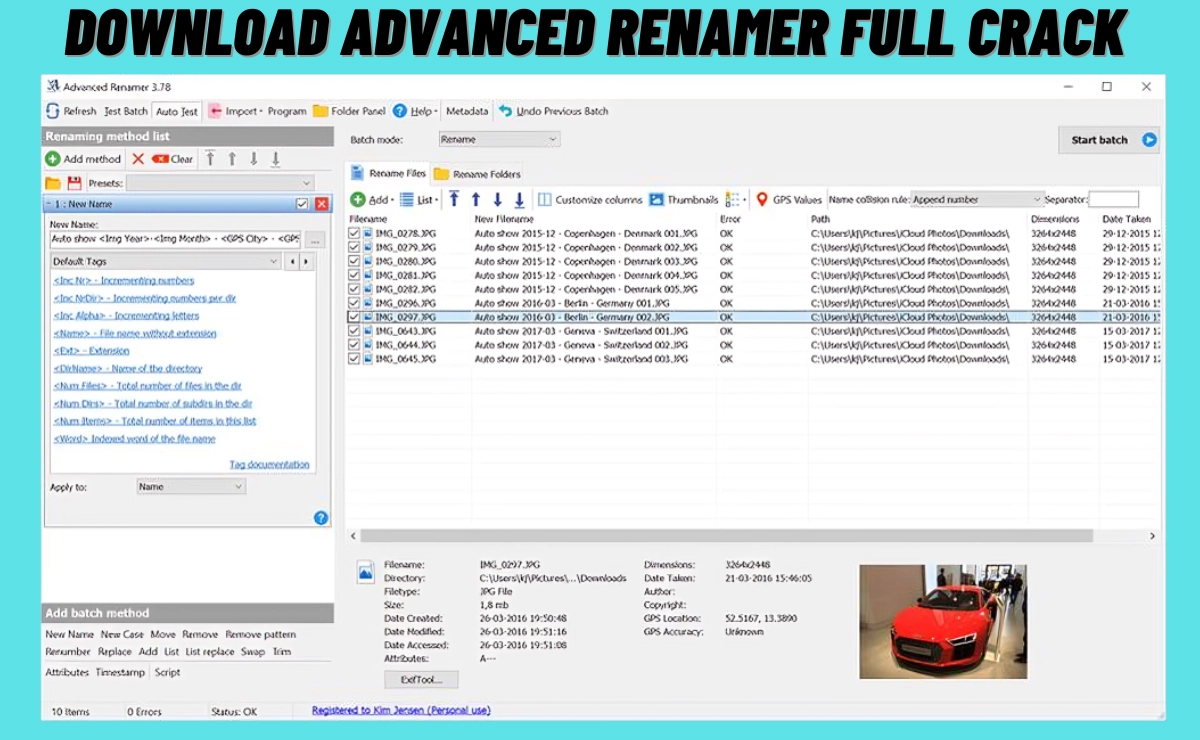Click the Test Batch toolbar item
This screenshot has height=740, width=1200.
coord(126,111)
